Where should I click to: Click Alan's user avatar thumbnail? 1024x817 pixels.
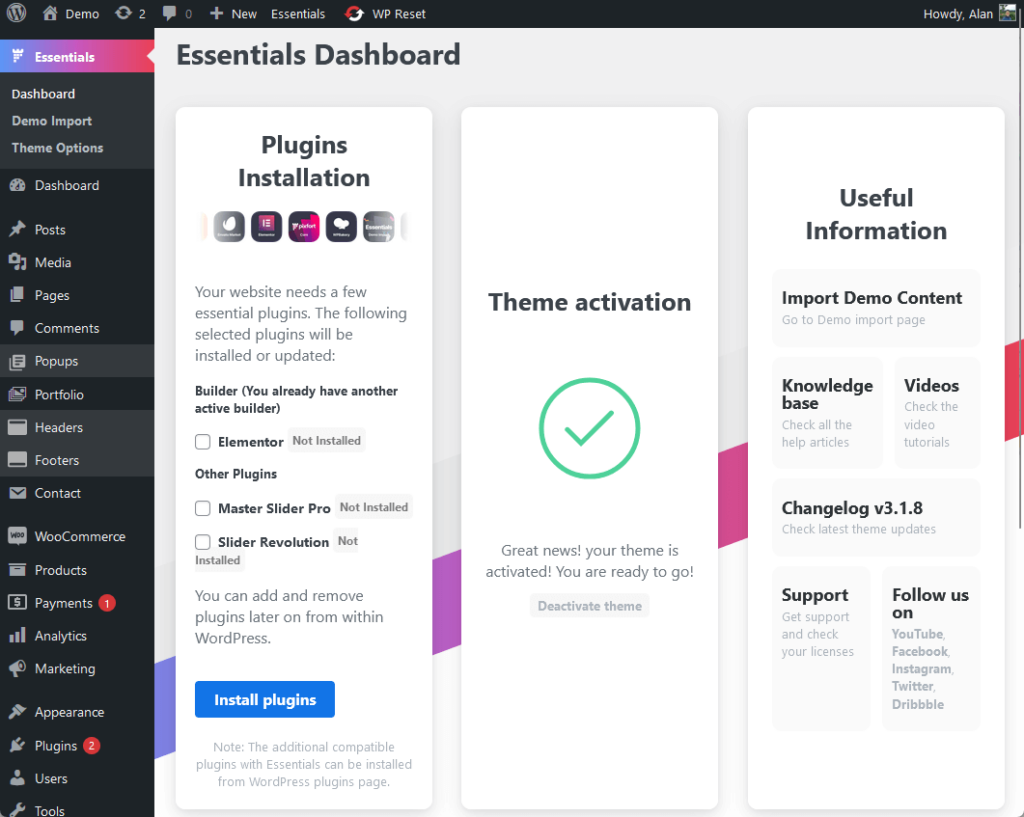pos(1008,13)
